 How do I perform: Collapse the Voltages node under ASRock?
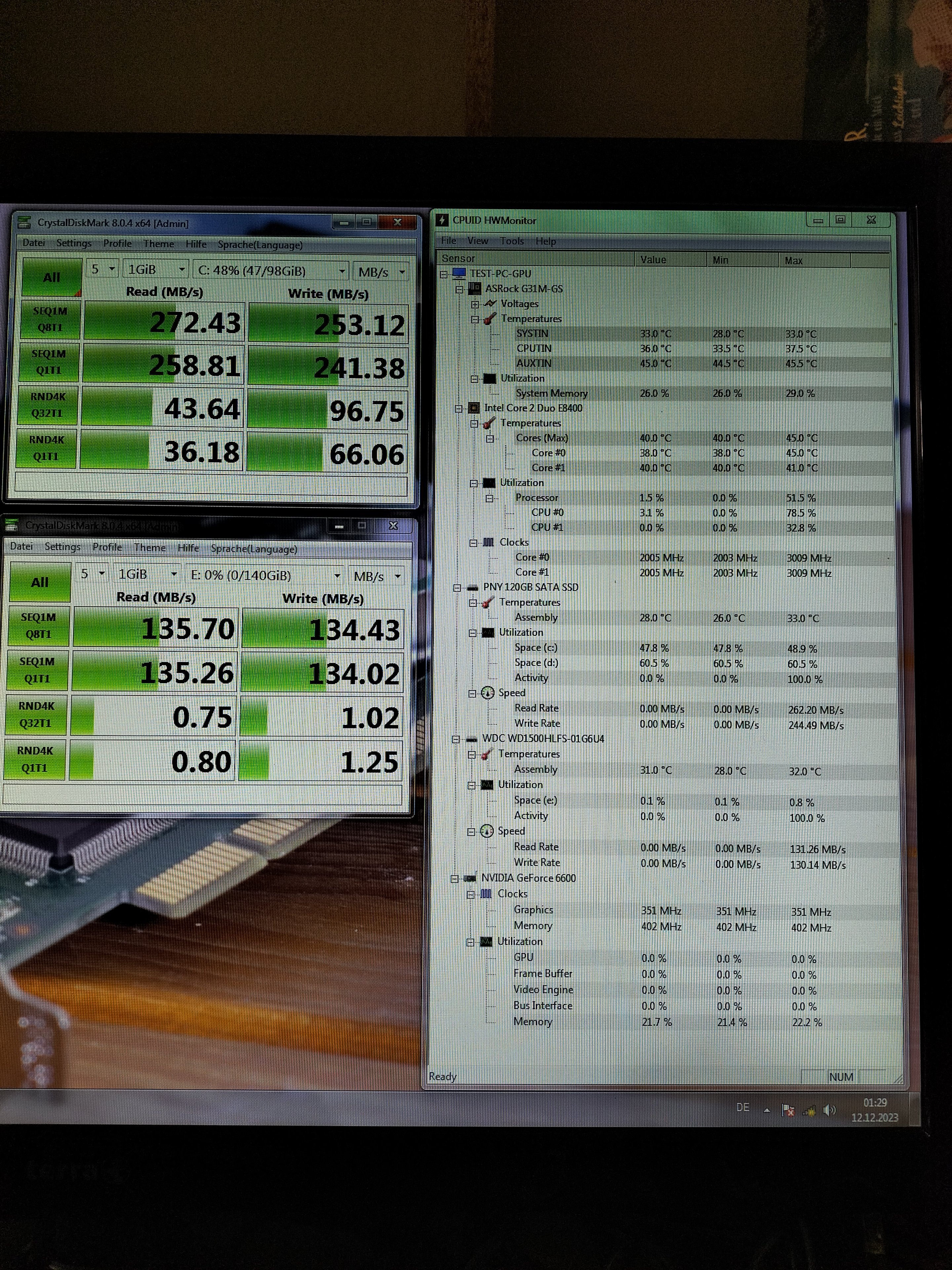tap(475, 304)
